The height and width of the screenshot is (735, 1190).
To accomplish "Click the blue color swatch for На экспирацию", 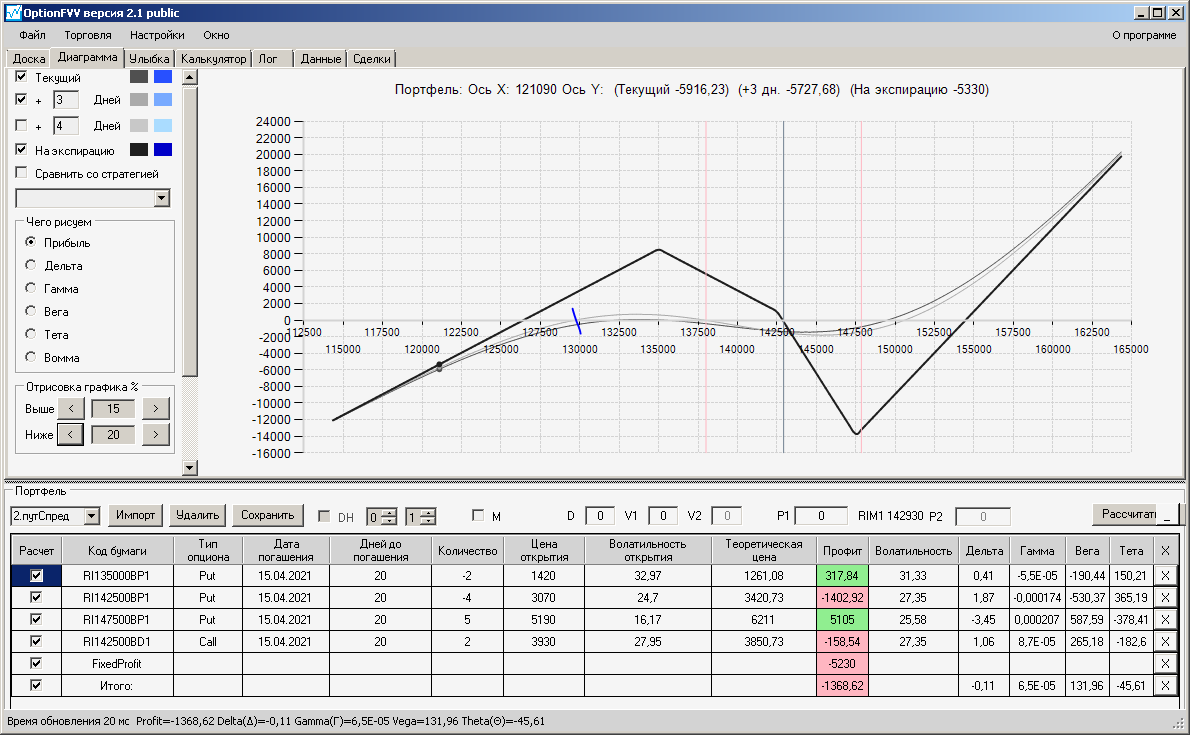I will pos(163,150).
